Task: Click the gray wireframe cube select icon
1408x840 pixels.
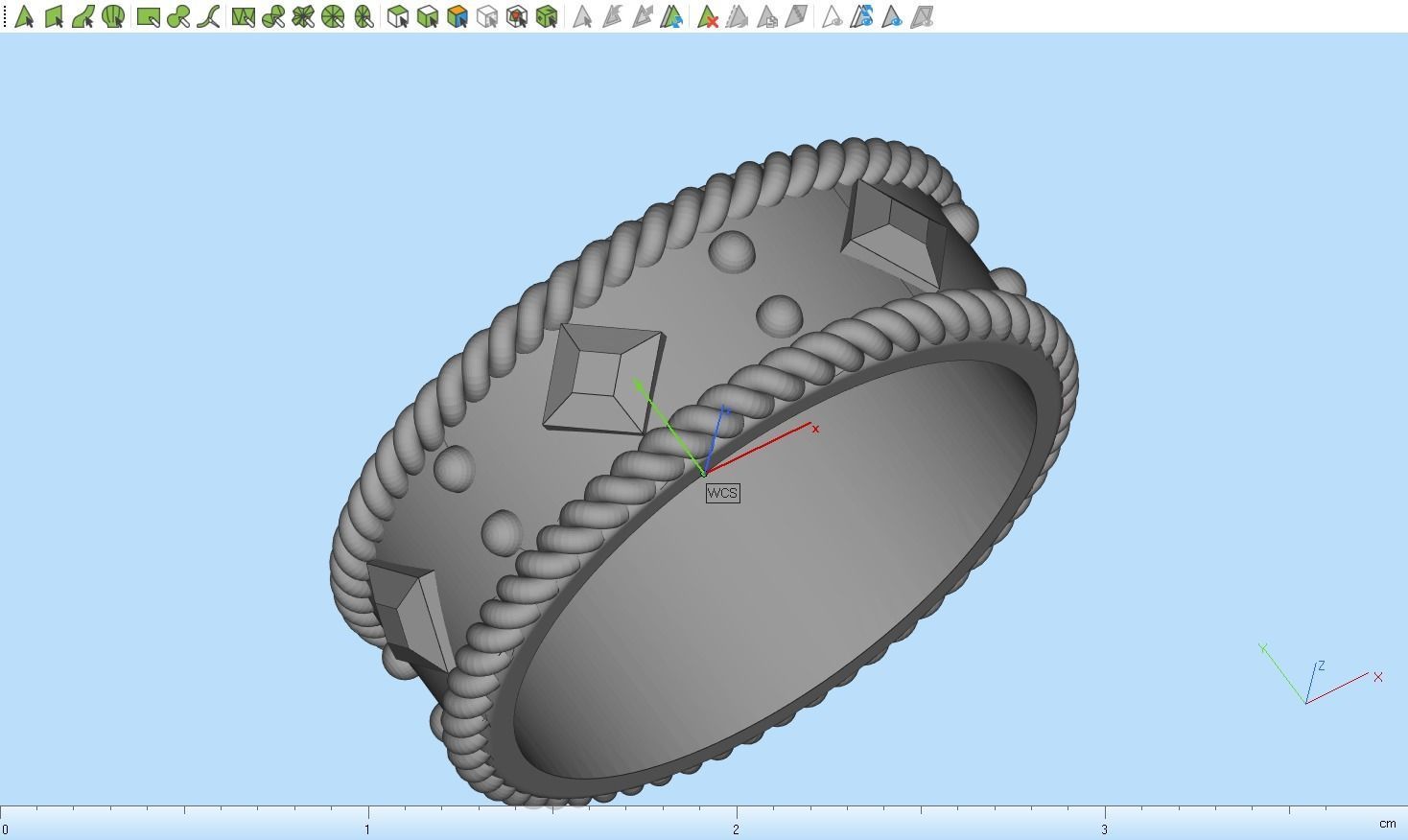Action: [x=487, y=16]
